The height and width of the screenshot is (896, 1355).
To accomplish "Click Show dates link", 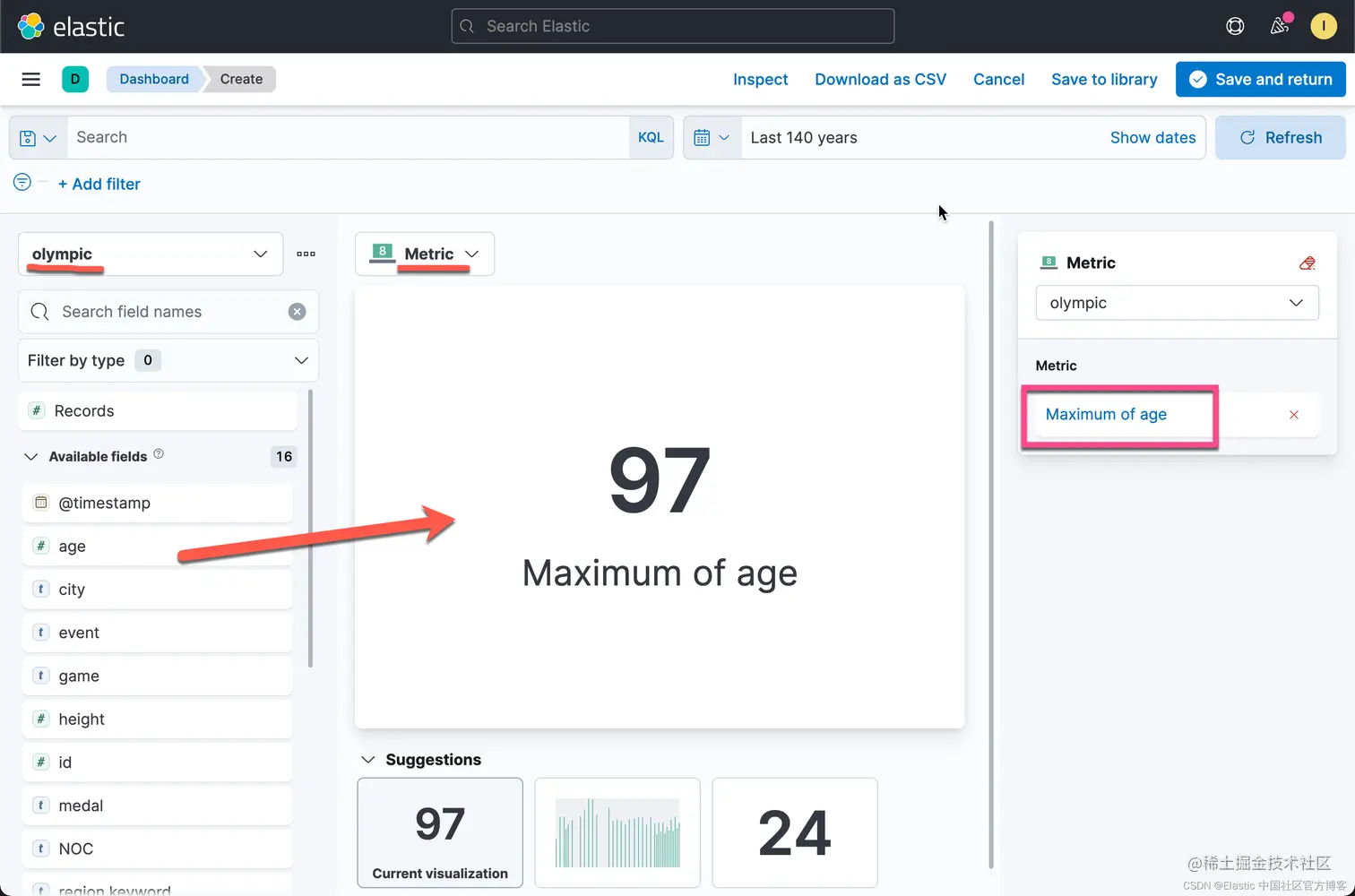I will coord(1152,138).
